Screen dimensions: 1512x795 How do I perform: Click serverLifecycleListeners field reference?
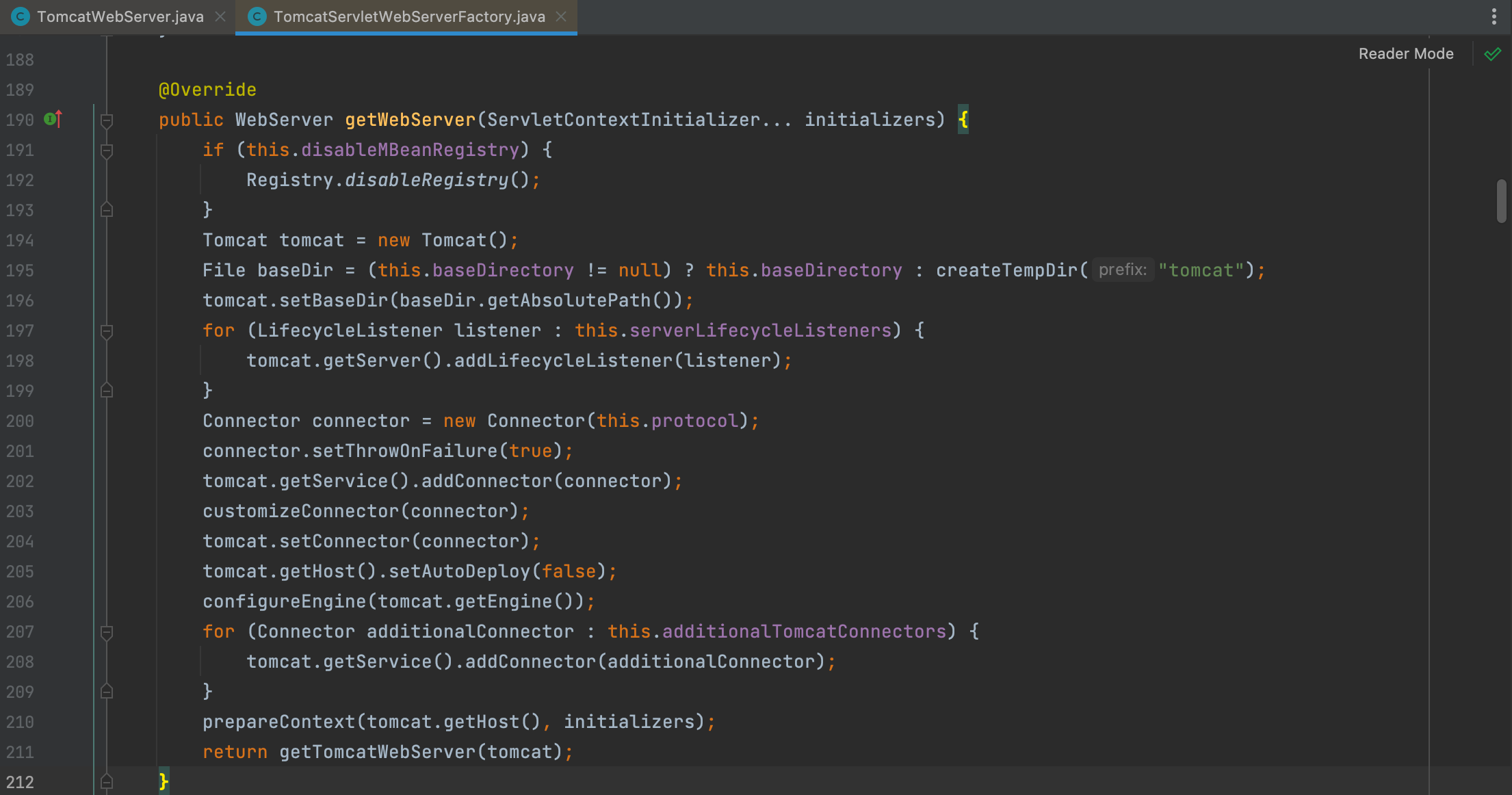(x=761, y=330)
